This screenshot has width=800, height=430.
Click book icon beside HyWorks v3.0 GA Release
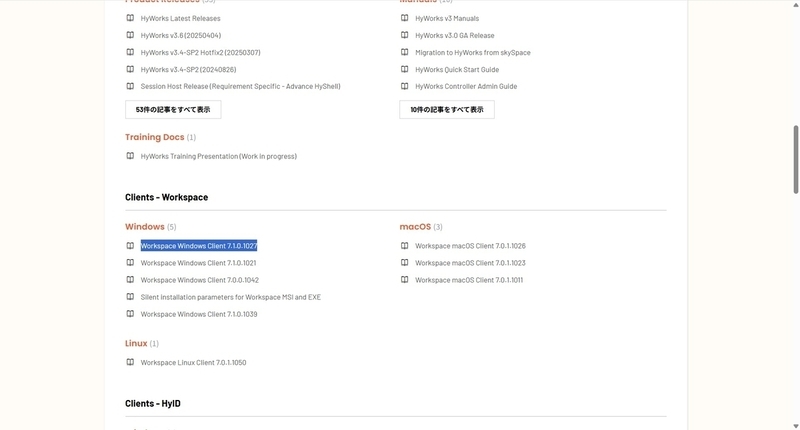click(x=405, y=35)
